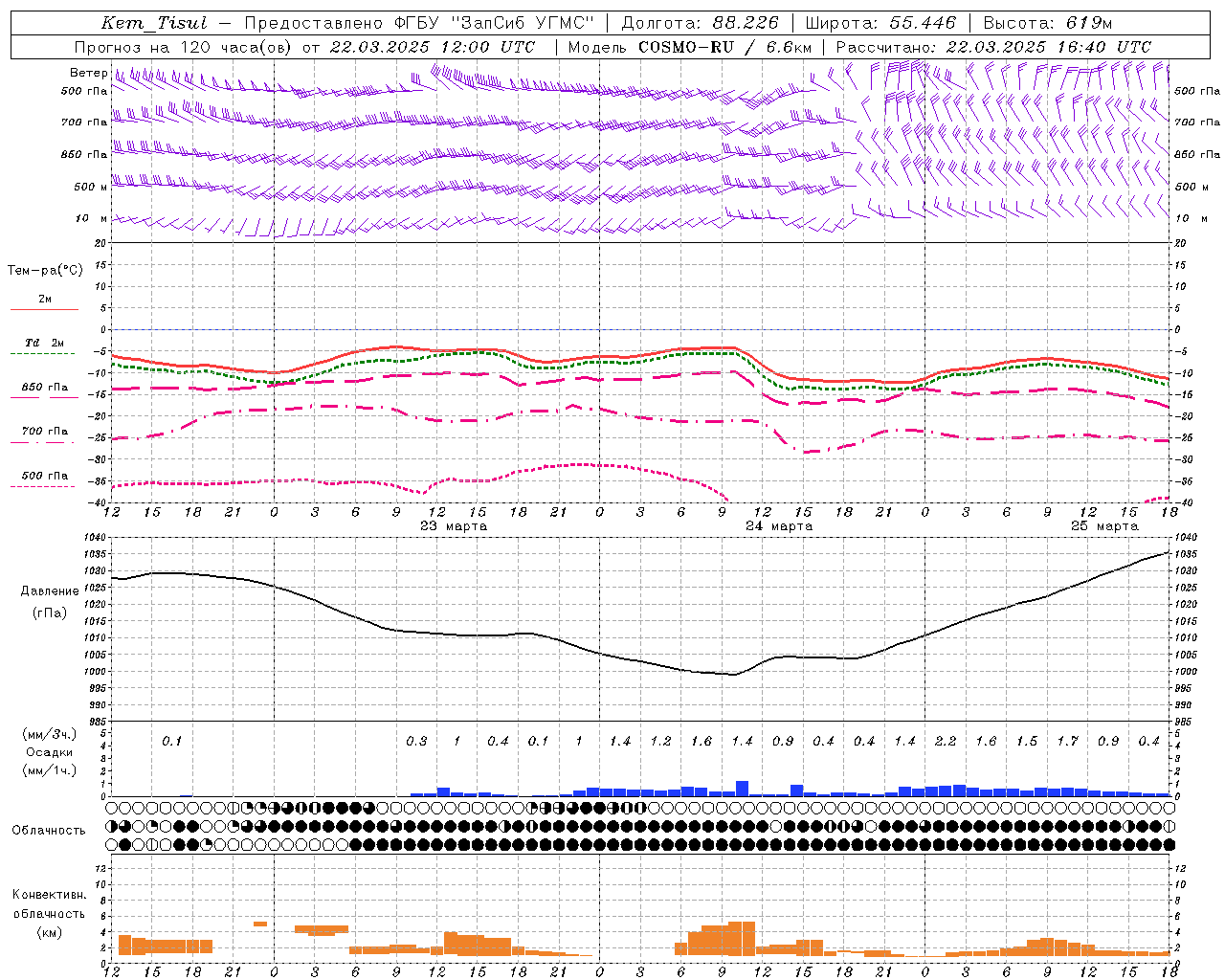Viewport: 1225px width, 980px height.
Task: Click the 24 марта date label
Action: [x=779, y=525]
